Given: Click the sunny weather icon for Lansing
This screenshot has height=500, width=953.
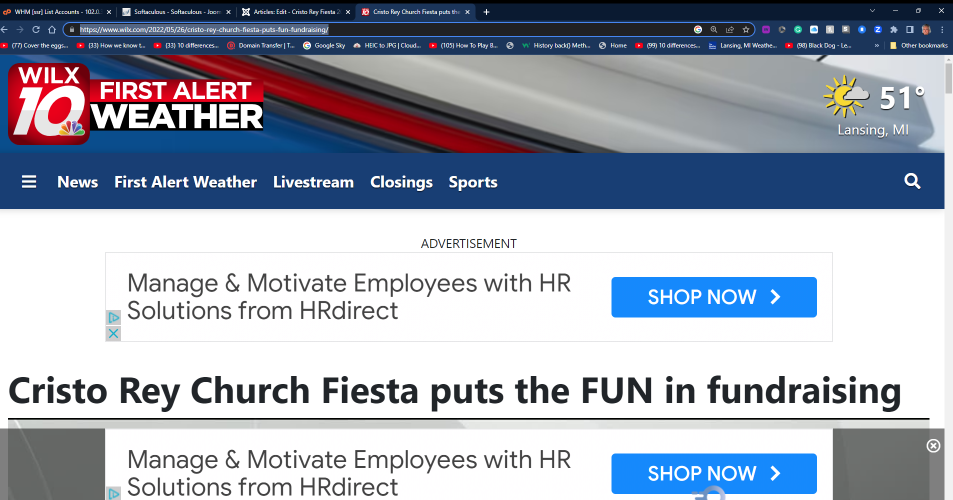Looking at the screenshot, I should (846, 97).
